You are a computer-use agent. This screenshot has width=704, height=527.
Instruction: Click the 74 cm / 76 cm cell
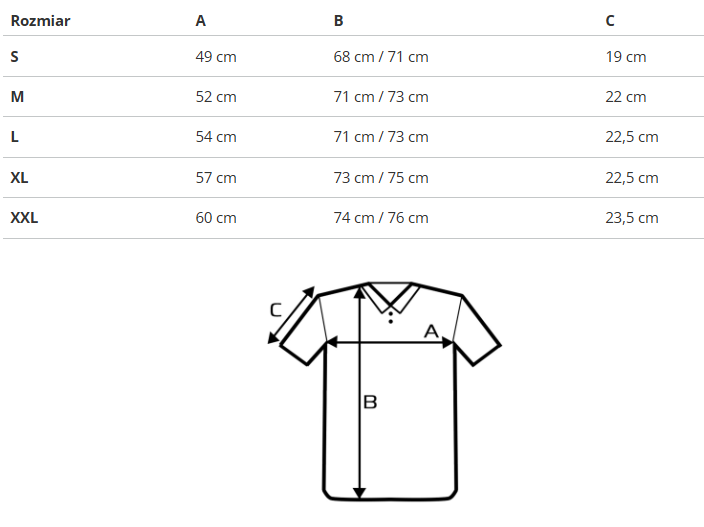click(x=381, y=218)
